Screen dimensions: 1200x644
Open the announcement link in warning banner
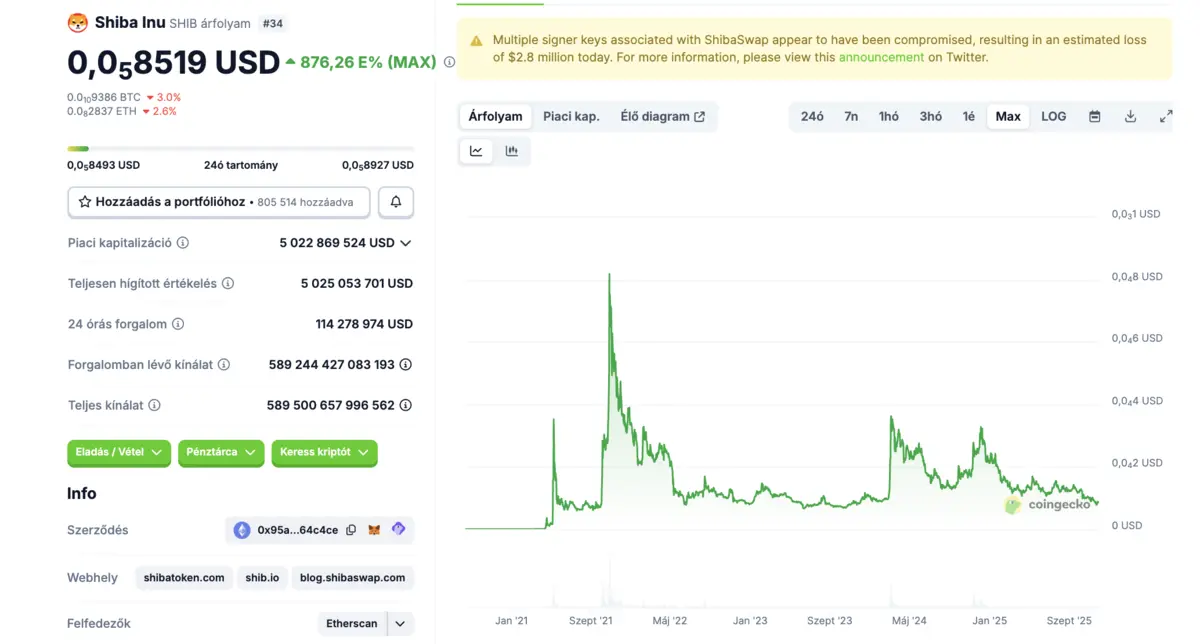[x=881, y=57]
